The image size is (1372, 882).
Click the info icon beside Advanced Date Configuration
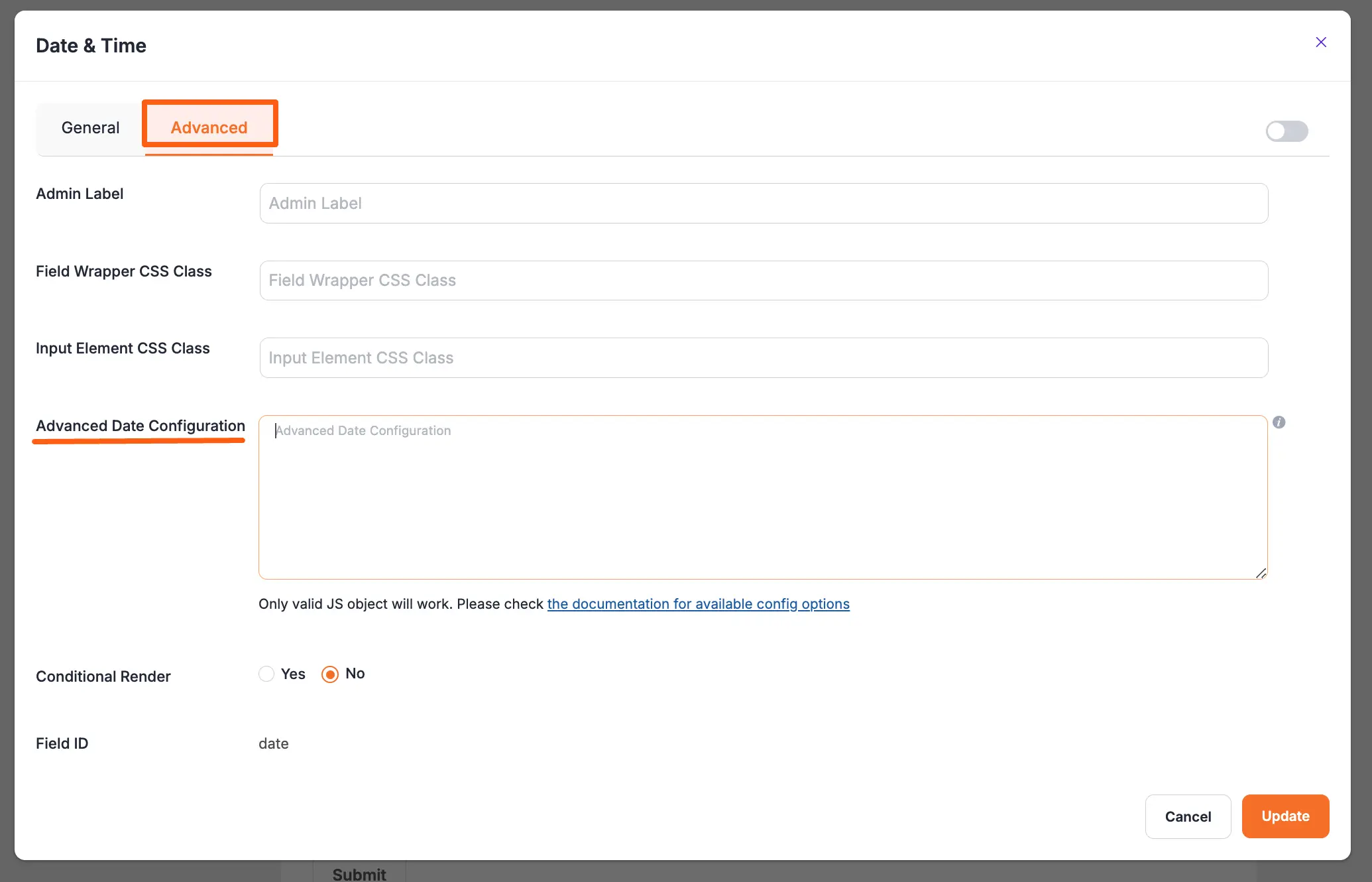(1279, 422)
